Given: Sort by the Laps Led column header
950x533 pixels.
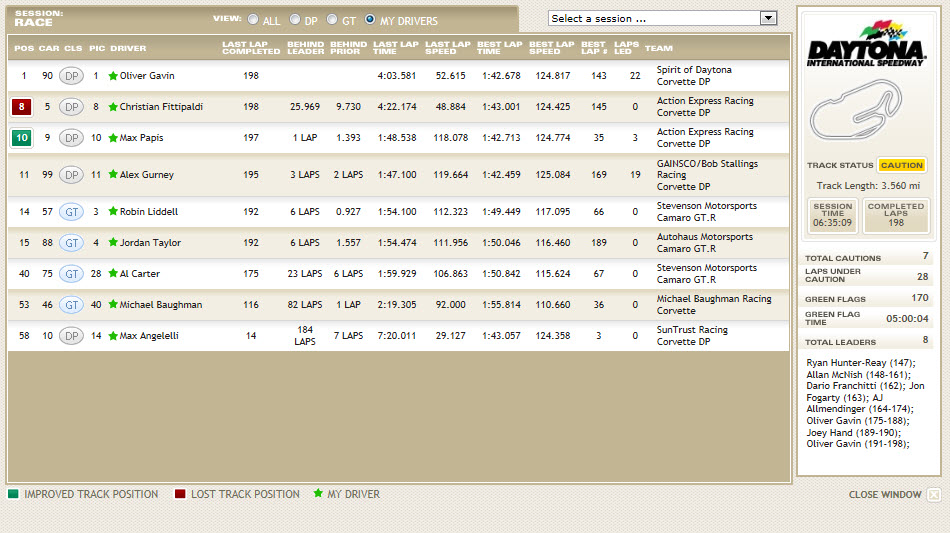Looking at the screenshot, I should (626, 48).
